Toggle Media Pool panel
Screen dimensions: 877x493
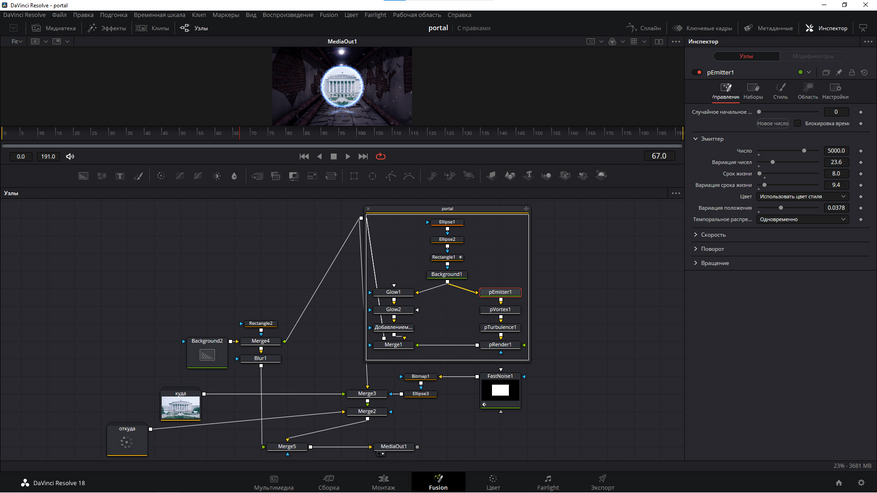(54, 28)
